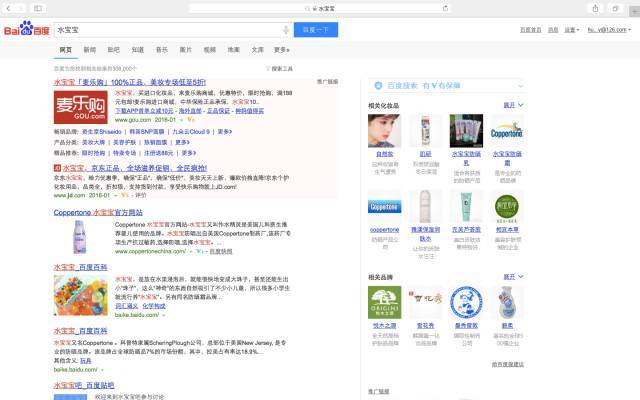Click the 玩具 link after 其他含义
The image size is (640, 400).
coord(86,361)
